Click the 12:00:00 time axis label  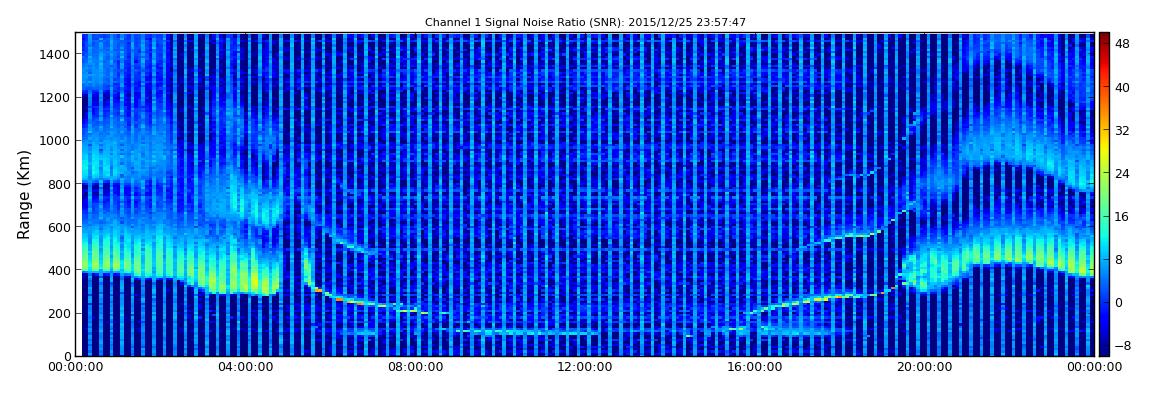click(x=585, y=367)
